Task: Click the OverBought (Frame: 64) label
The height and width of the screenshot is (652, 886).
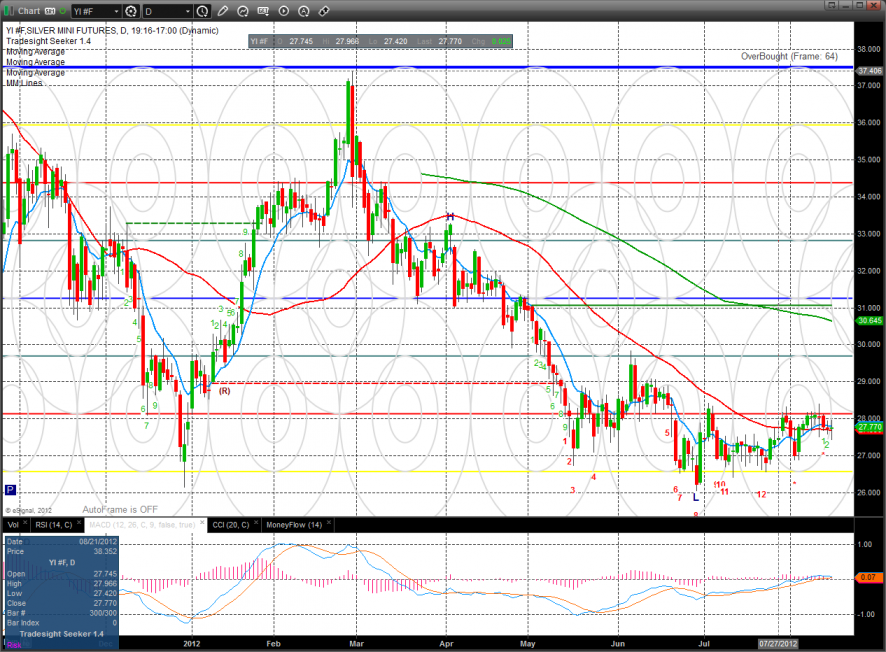Action: [x=789, y=56]
